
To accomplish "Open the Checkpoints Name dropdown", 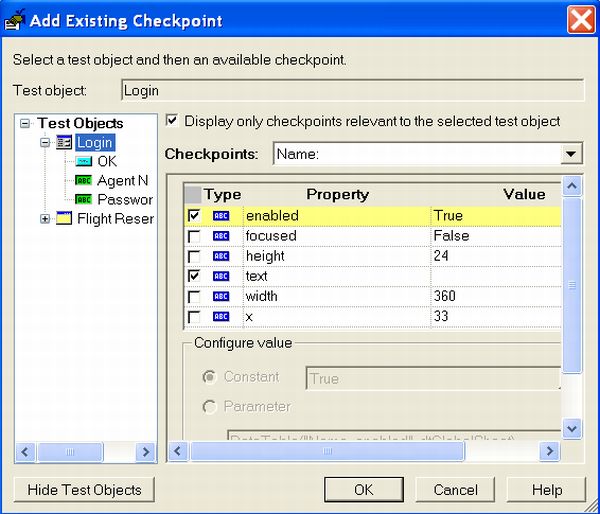I will (x=571, y=154).
